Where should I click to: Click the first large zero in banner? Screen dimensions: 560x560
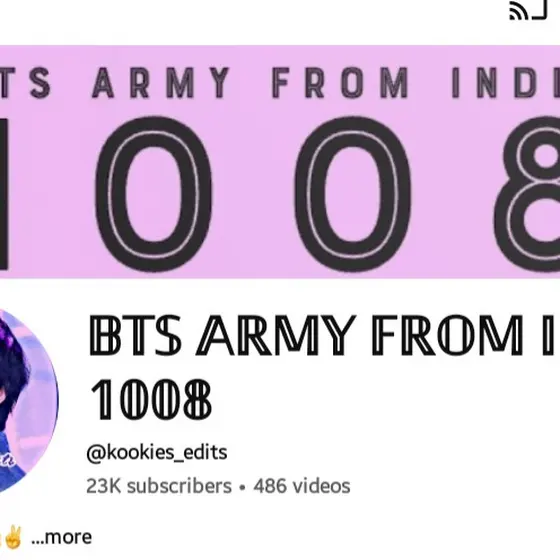coord(154,193)
